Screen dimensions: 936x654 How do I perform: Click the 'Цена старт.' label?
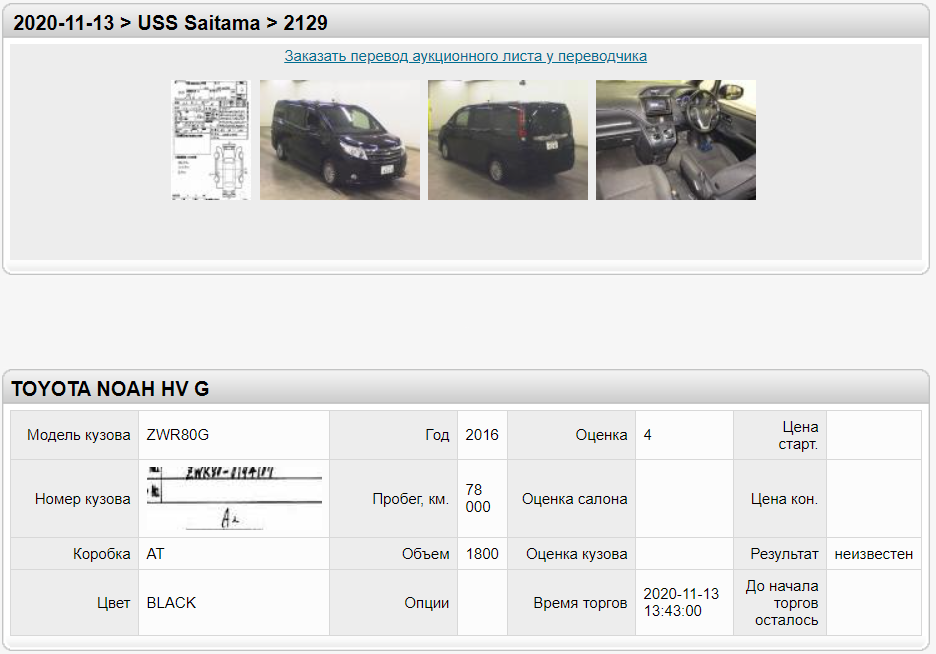click(798, 435)
